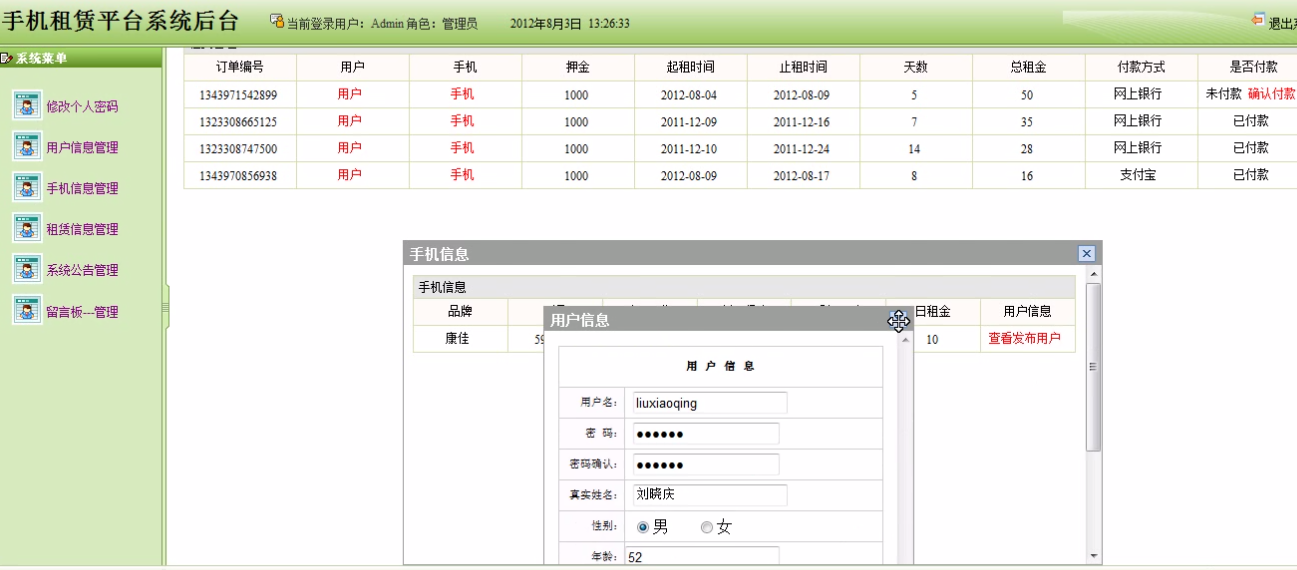Click the logout arrow icon at top right

click(1258, 20)
